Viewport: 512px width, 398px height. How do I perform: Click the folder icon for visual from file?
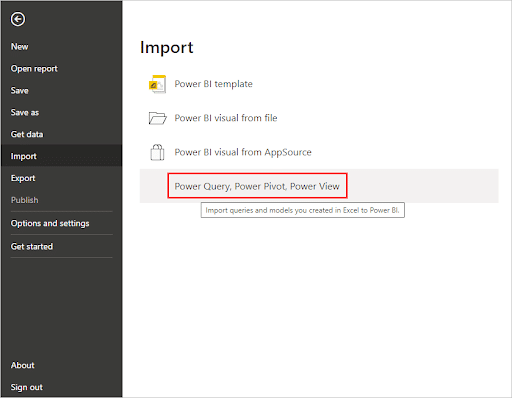click(x=157, y=118)
